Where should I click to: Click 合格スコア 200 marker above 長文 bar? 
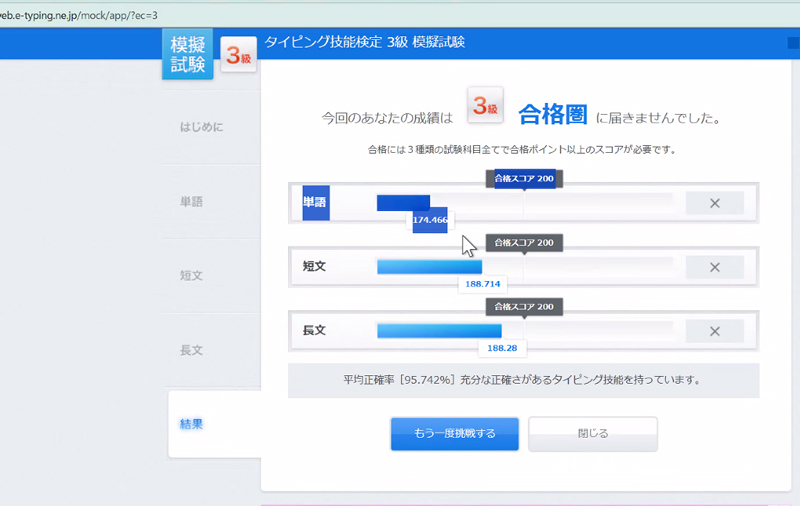(x=524, y=307)
